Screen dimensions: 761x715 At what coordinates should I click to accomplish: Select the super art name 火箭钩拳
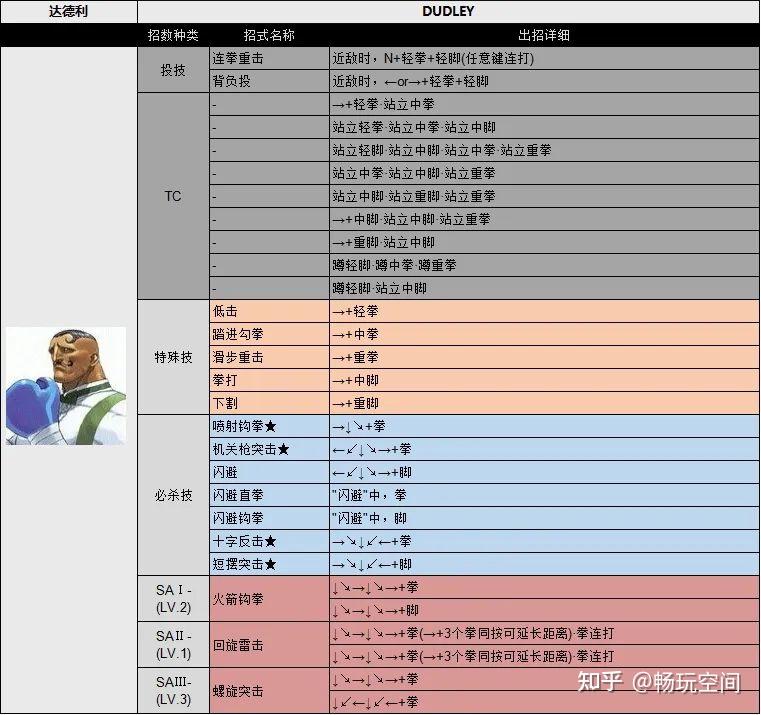[238, 599]
